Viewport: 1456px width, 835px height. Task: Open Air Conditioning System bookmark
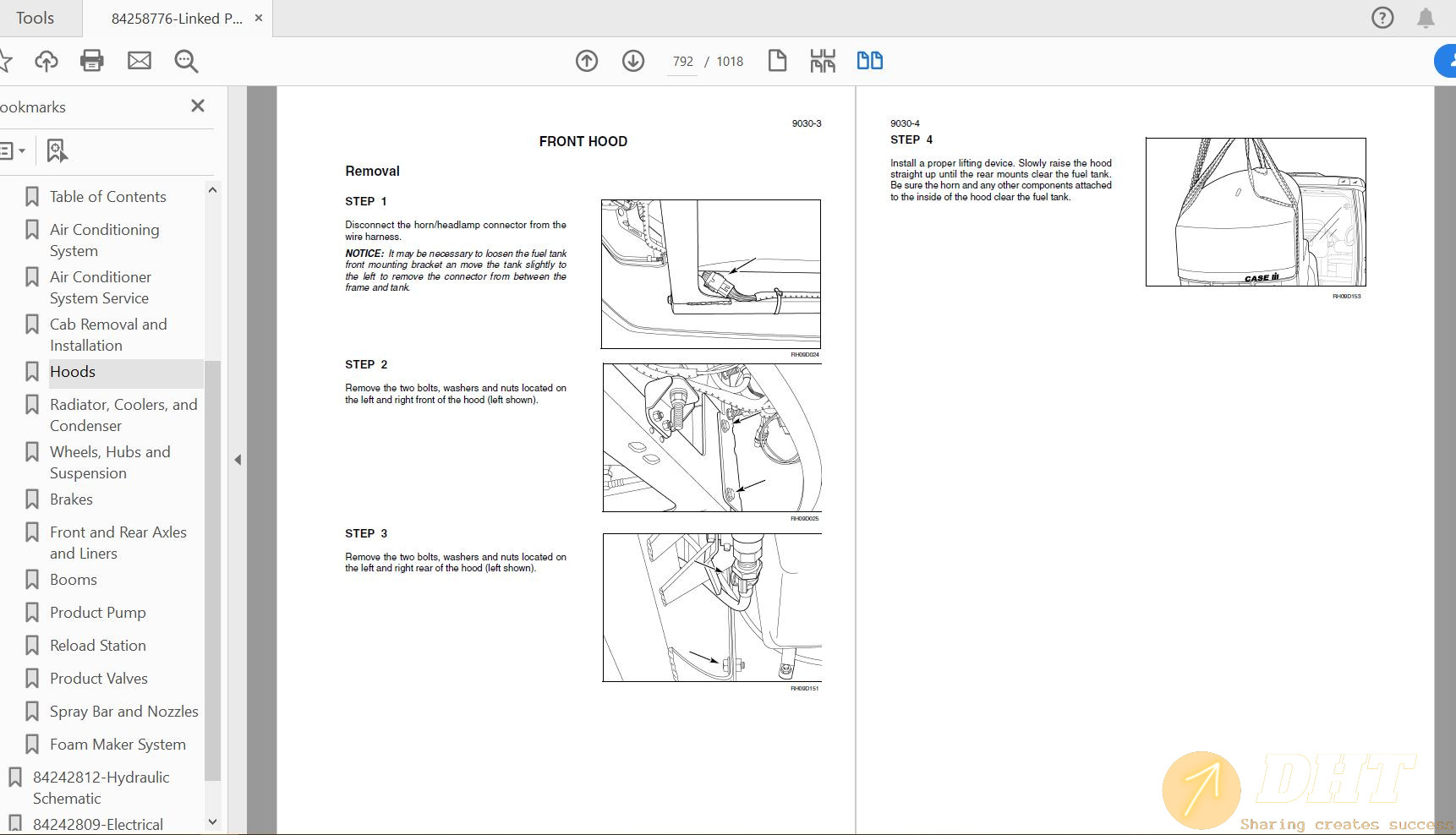pos(105,240)
